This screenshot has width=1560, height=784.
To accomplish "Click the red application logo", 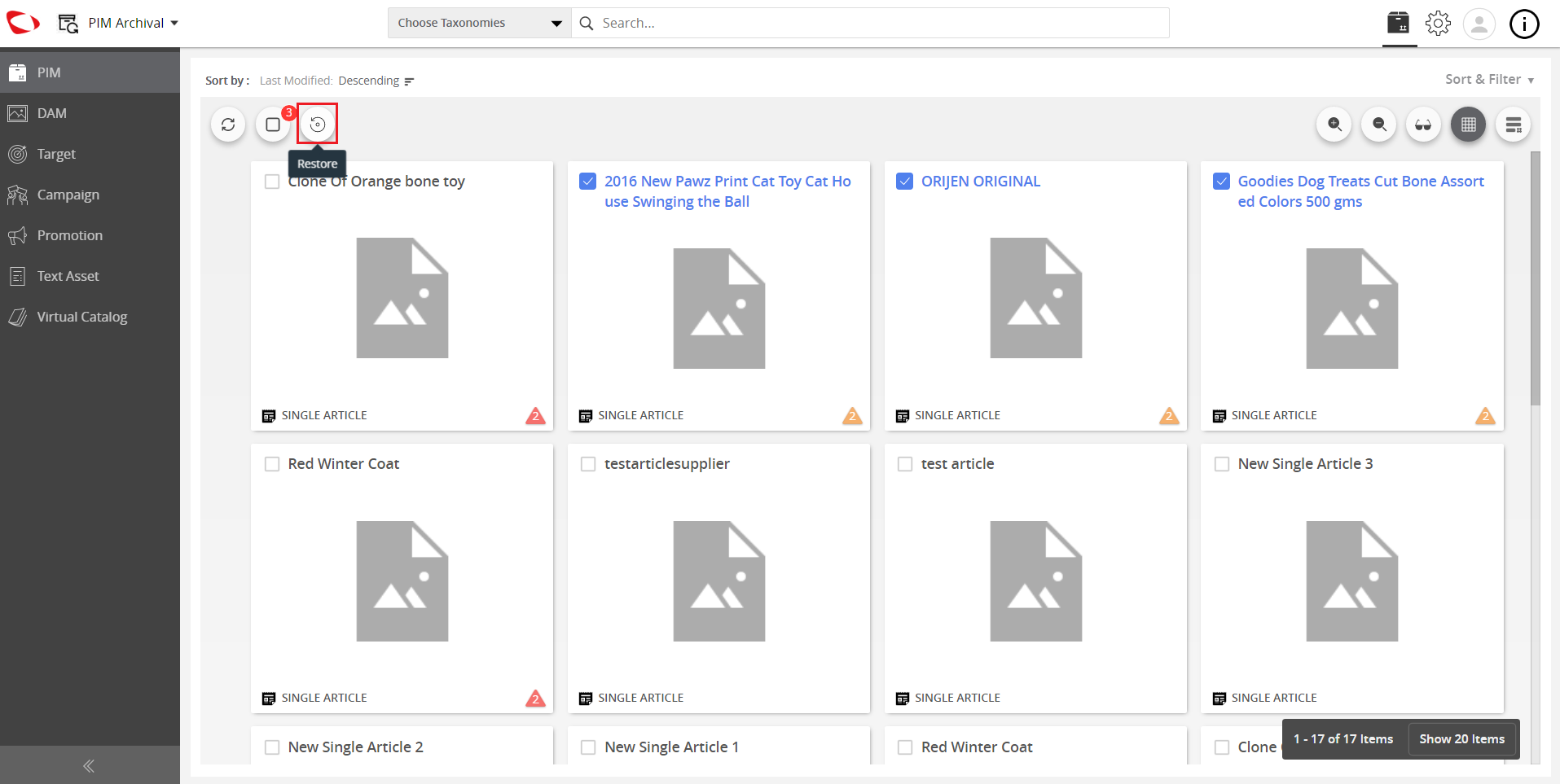I will 23,23.
